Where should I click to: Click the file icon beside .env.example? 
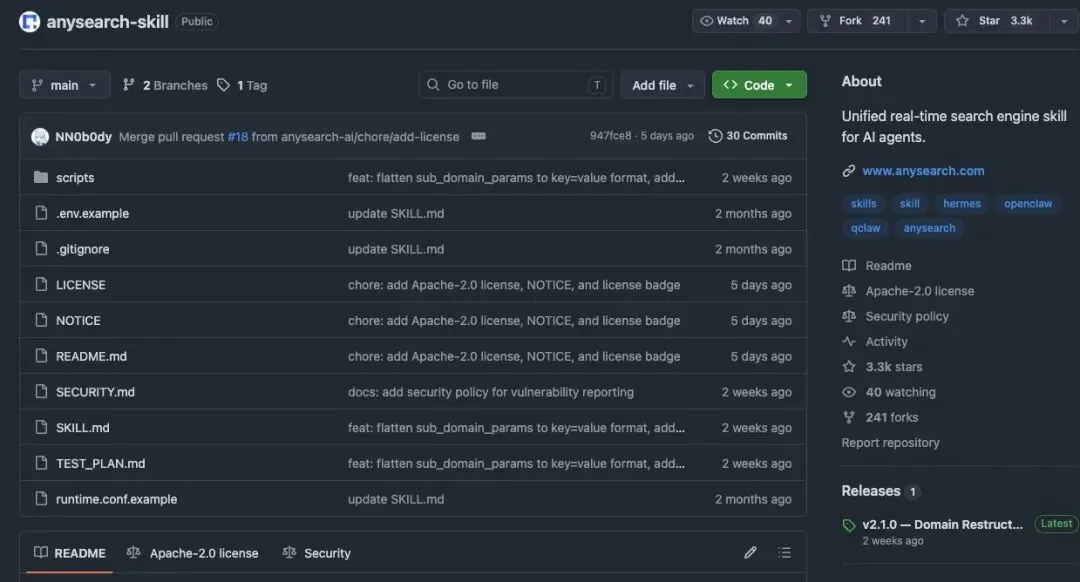coord(41,213)
